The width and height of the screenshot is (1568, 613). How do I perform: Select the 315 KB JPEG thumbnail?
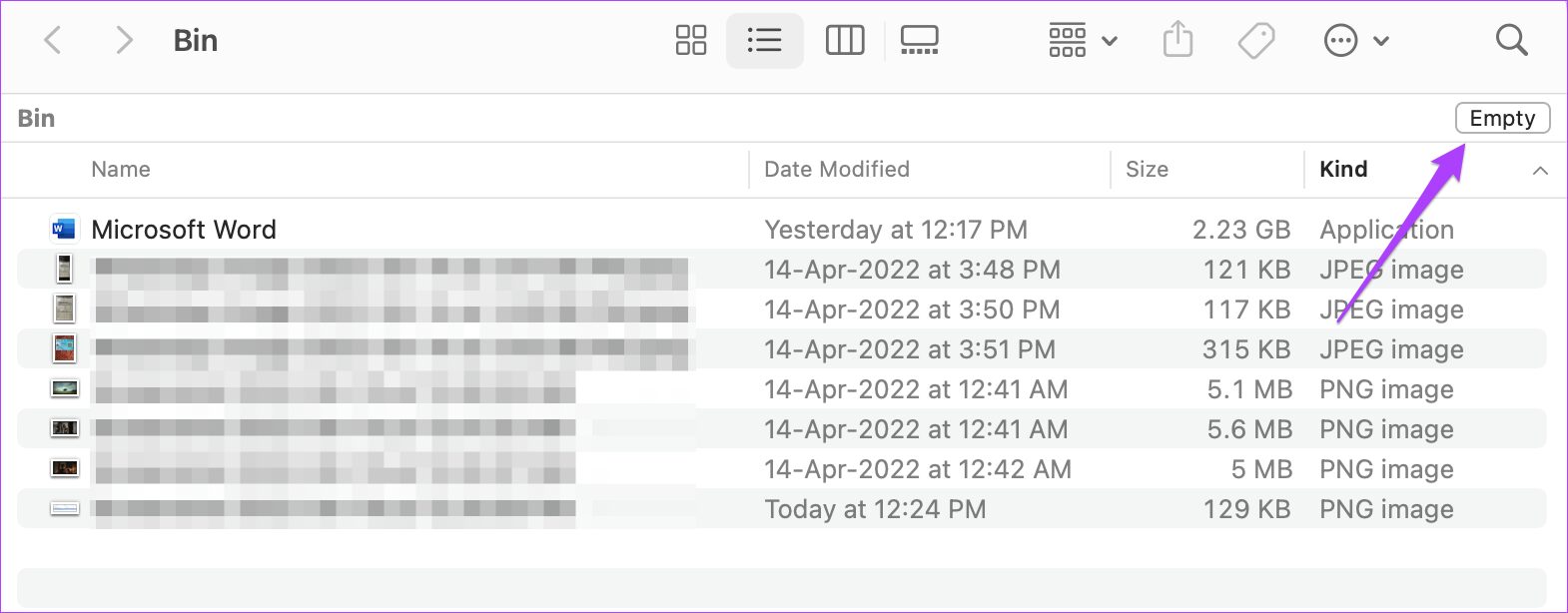tap(64, 349)
